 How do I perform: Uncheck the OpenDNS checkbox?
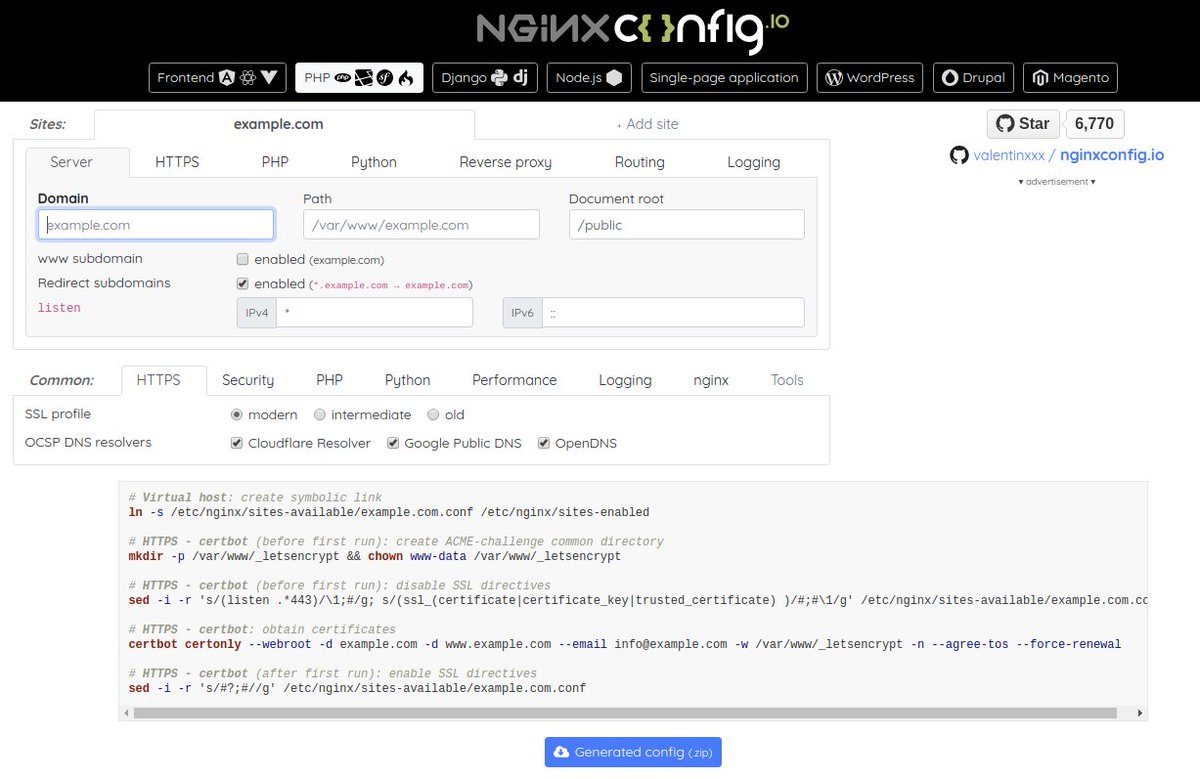click(544, 443)
